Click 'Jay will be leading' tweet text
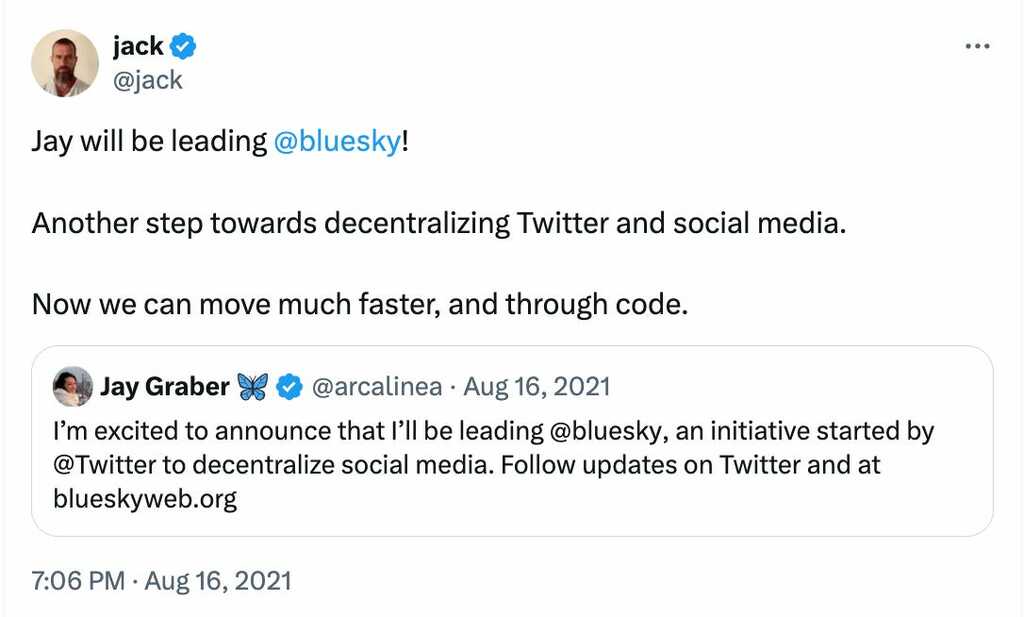The image size is (1024, 617). point(149,141)
